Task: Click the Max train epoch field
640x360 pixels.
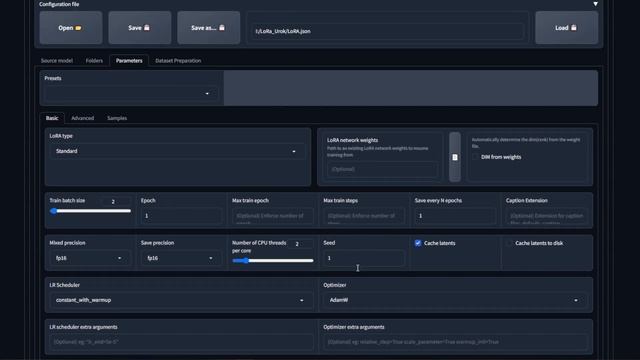Action: click(273, 216)
